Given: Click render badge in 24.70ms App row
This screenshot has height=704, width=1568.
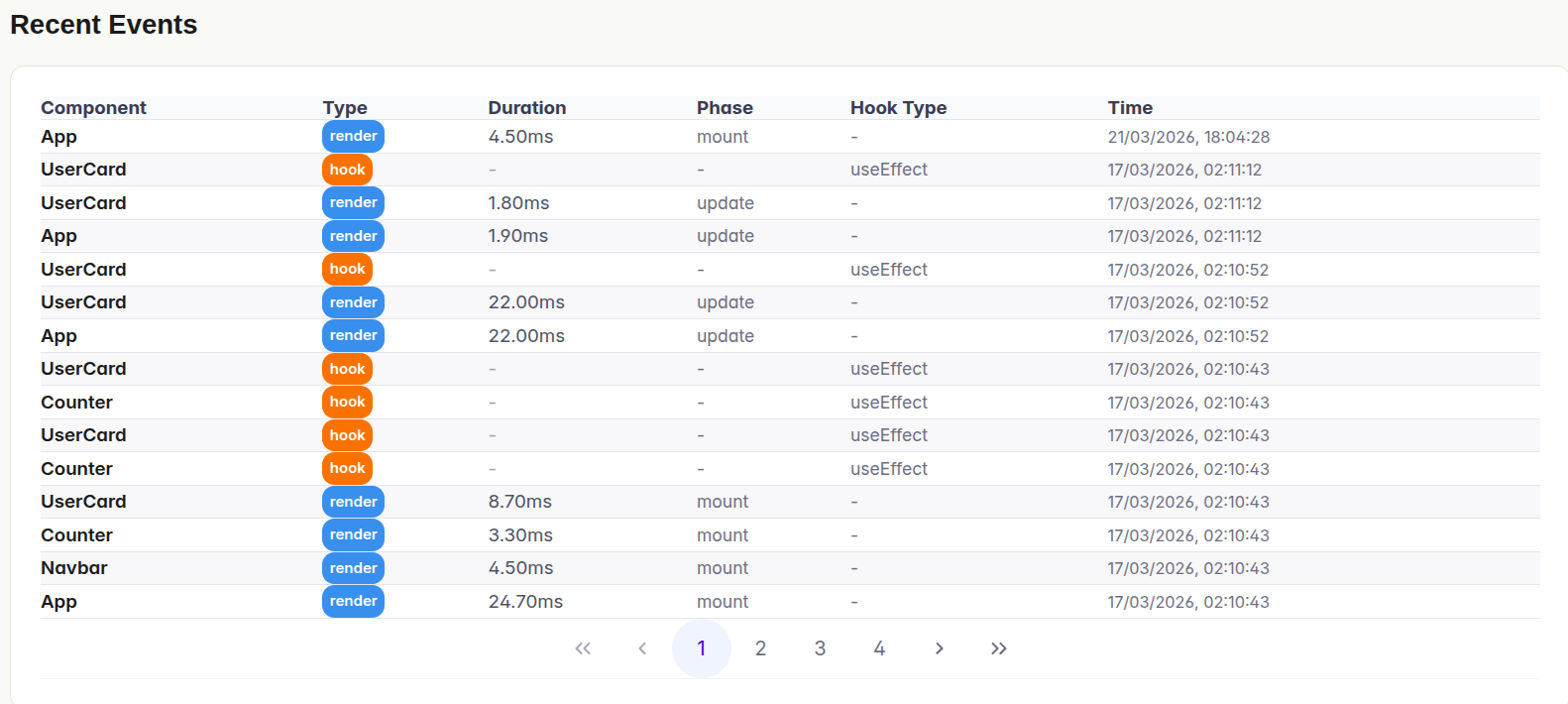Looking at the screenshot, I should (x=353, y=601).
